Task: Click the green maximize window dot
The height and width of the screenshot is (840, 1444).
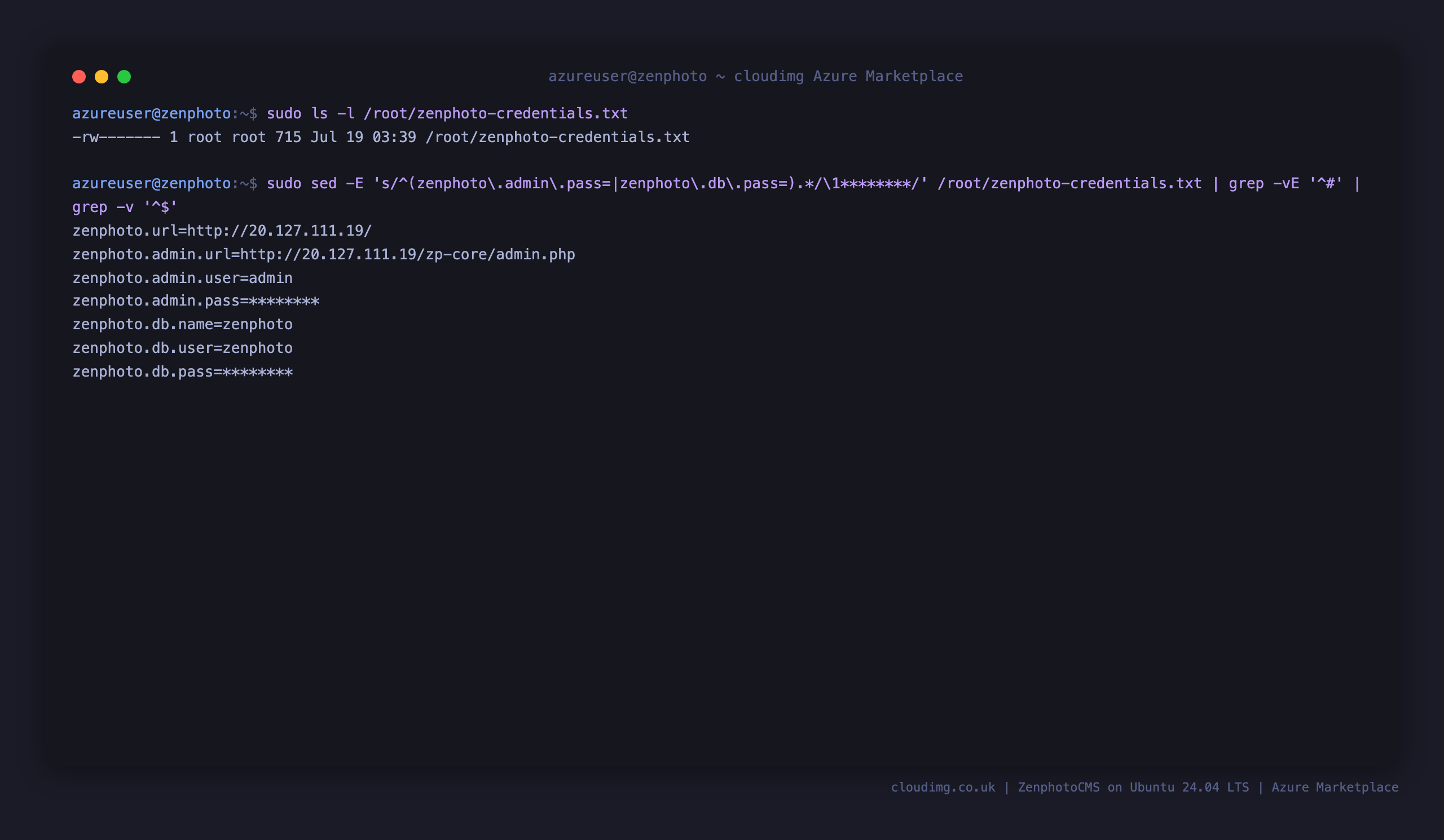Action: pos(124,77)
